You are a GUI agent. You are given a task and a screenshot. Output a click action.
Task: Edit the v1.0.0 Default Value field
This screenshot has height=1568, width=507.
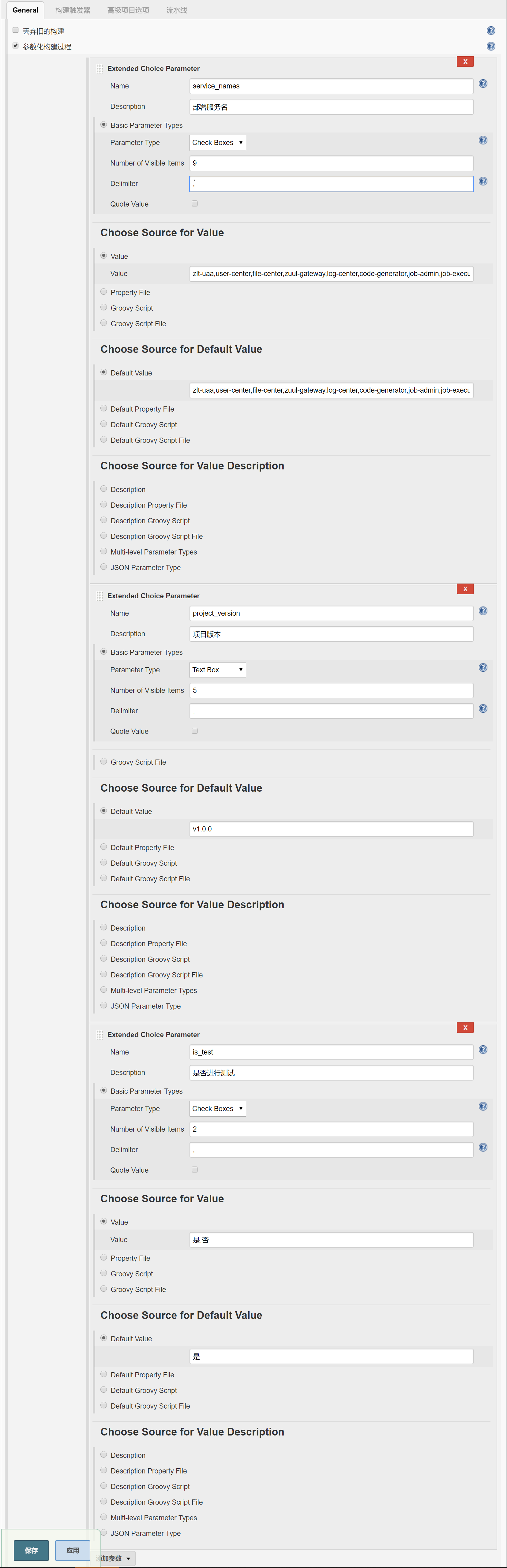click(331, 829)
